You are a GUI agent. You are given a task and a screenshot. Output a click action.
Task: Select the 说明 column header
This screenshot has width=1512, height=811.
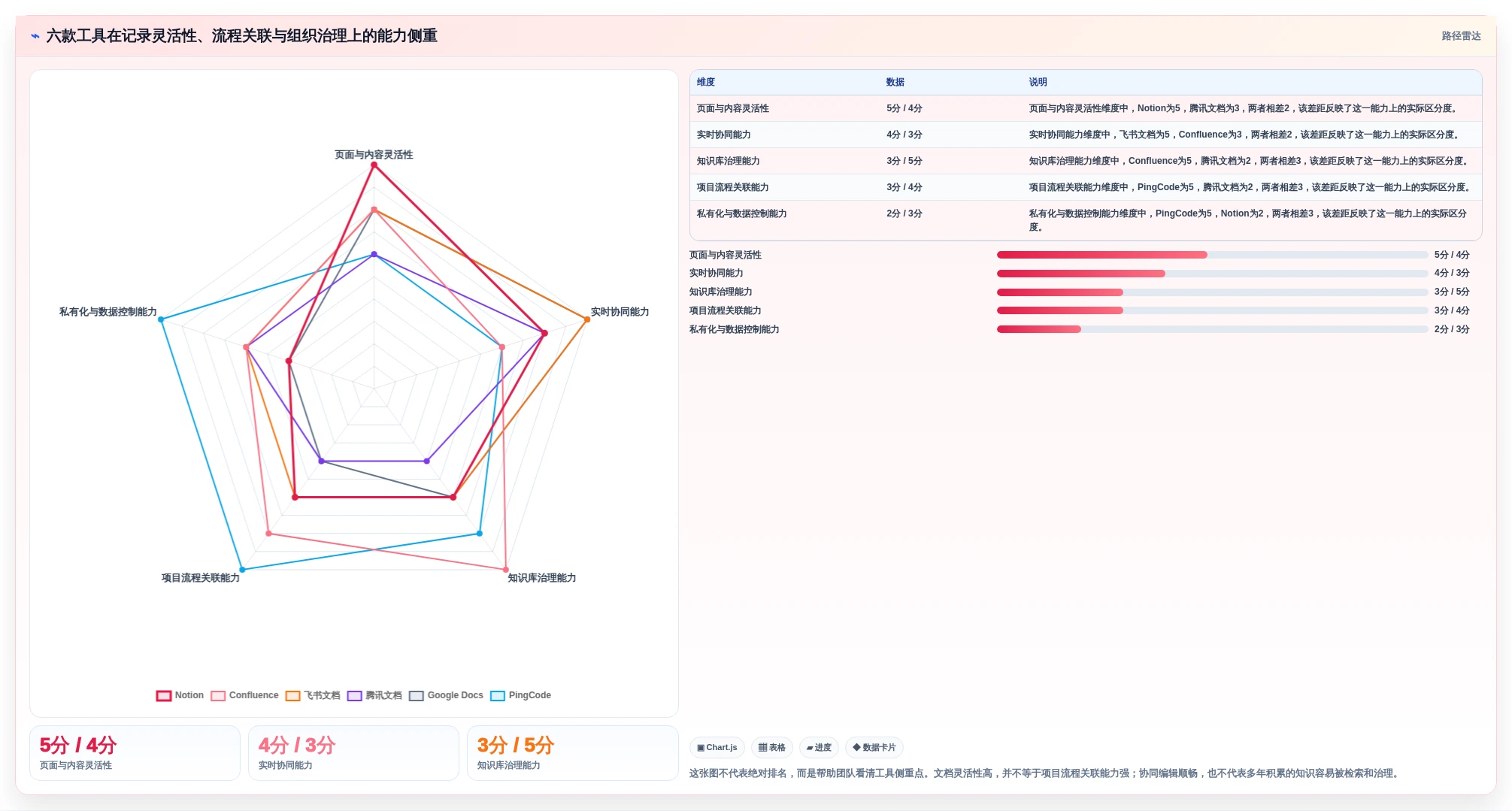tap(1038, 82)
